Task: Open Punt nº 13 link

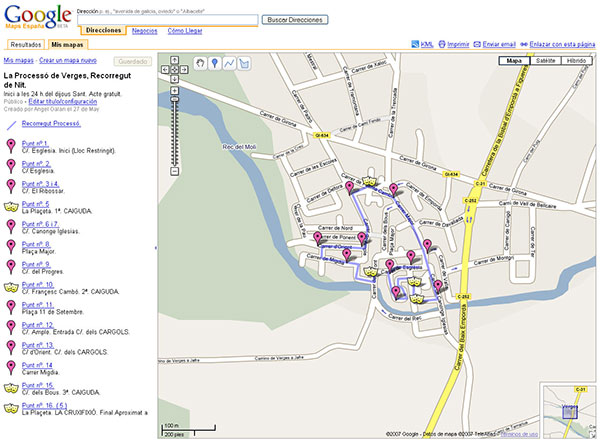Action: 38,345
